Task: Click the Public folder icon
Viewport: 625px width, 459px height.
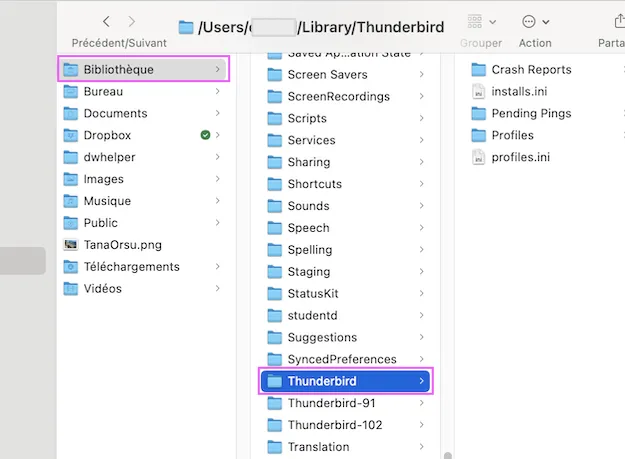Action: 71,223
